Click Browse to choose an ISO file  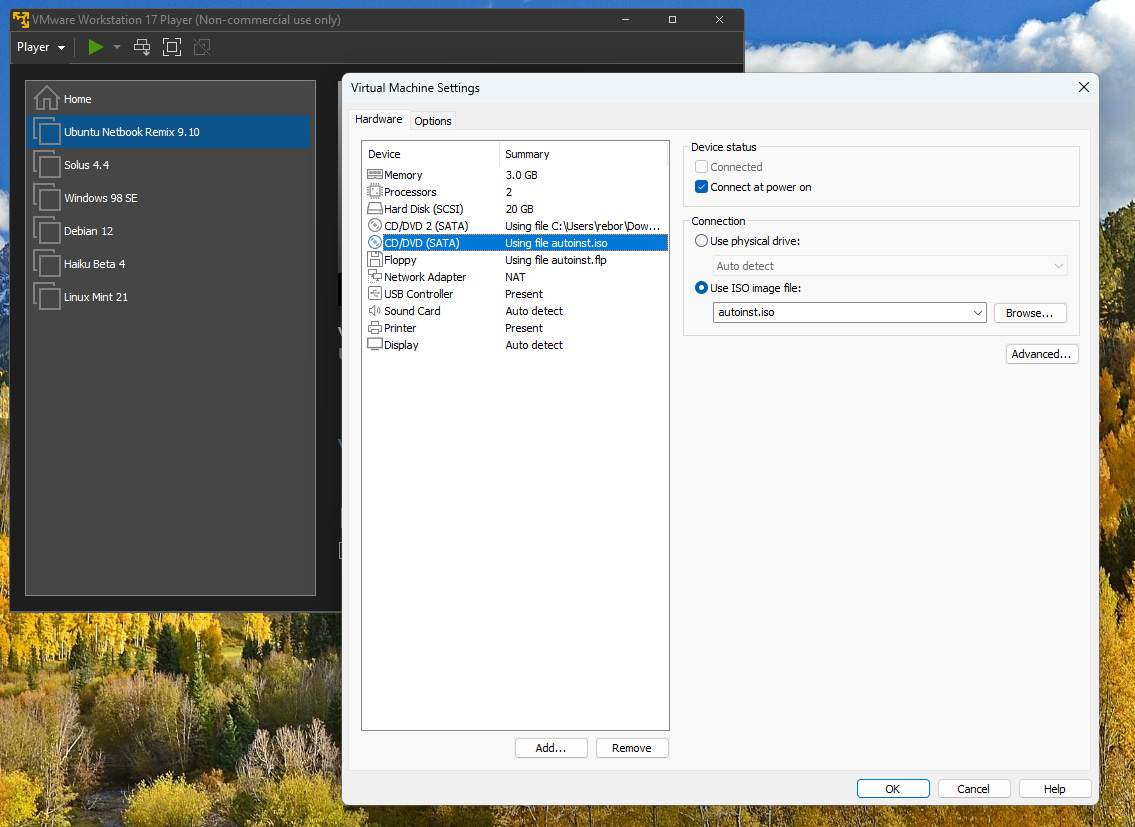click(1029, 313)
